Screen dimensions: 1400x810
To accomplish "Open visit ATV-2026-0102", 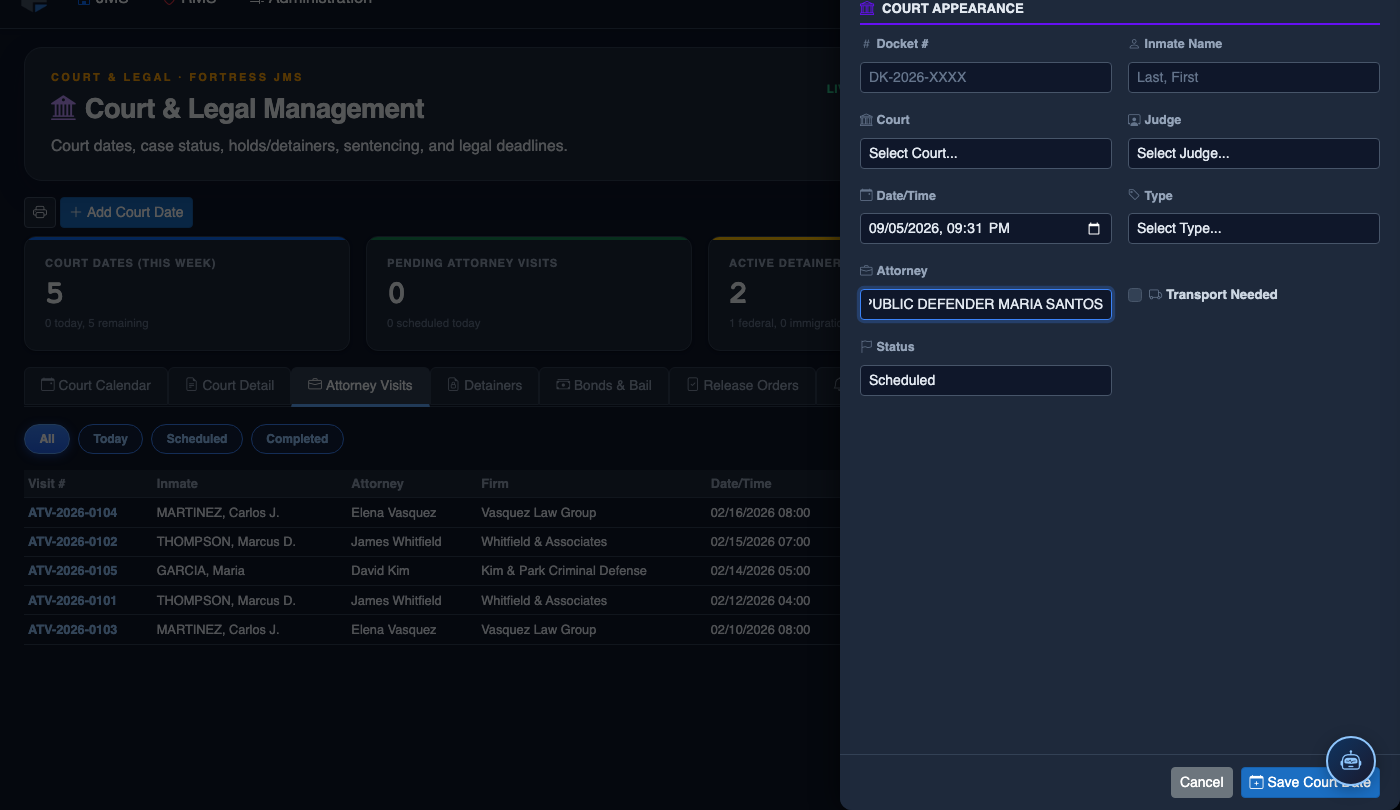I will (x=73, y=542).
